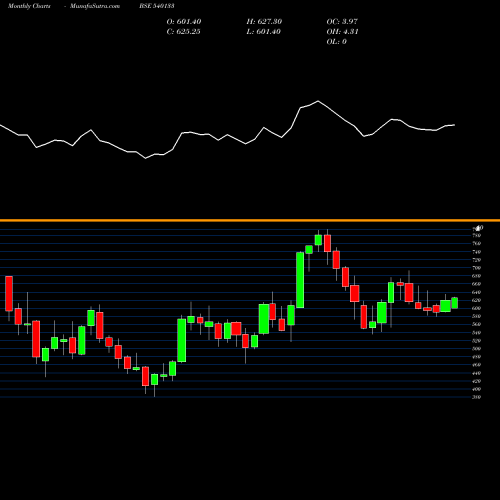This screenshot has height=500, width=500.
Task: Click the 500 price axis label
Action: [477, 349]
